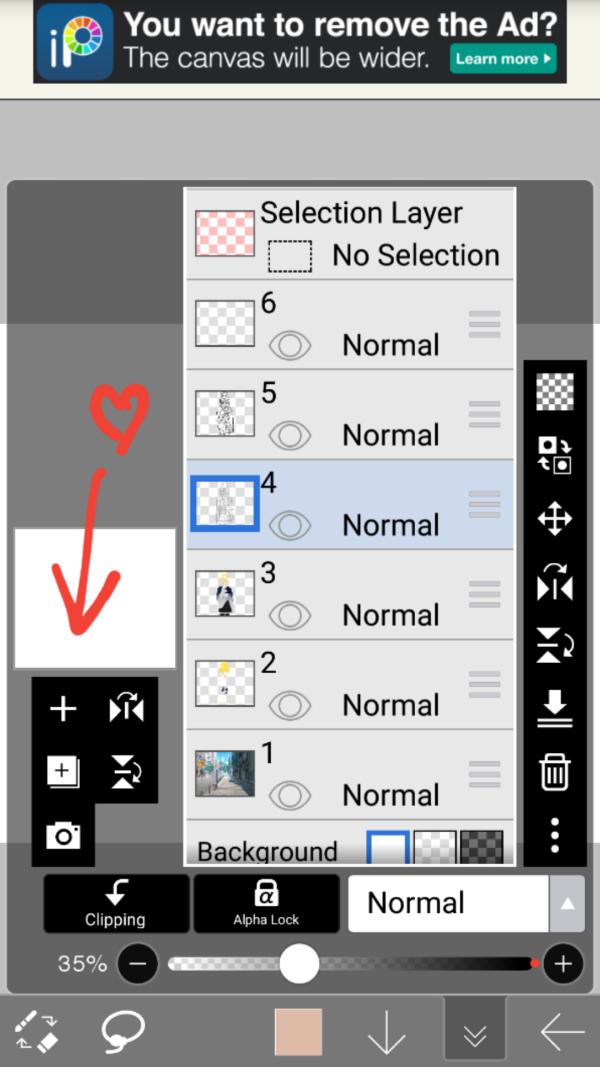Image resolution: width=600 pixels, height=1067 pixels.
Task: Open the current color swatch
Action: coord(298,1031)
